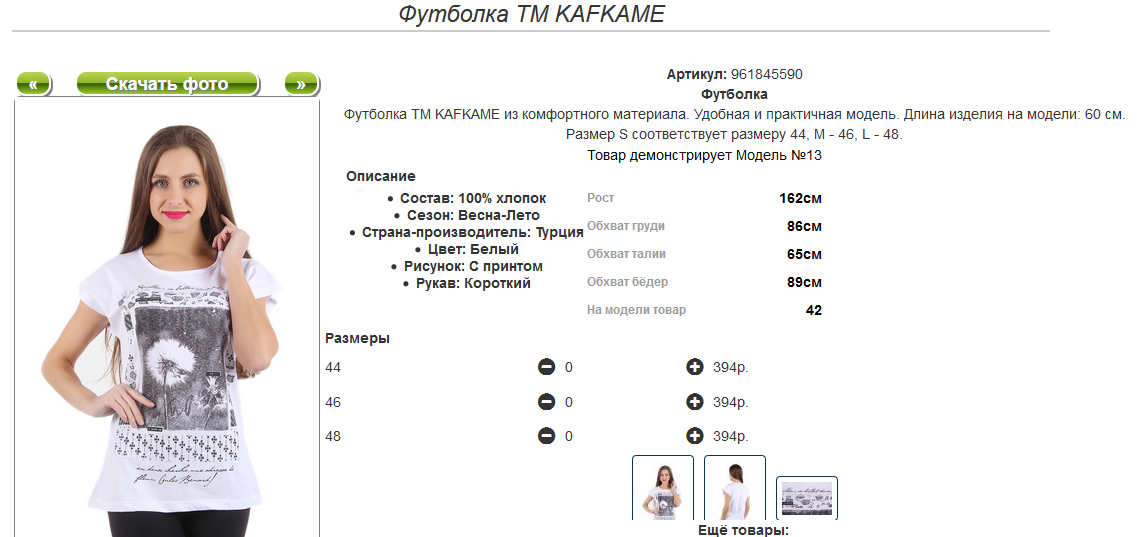Decrease quantity for size 46
The image size is (1137, 537).
tap(547, 401)
